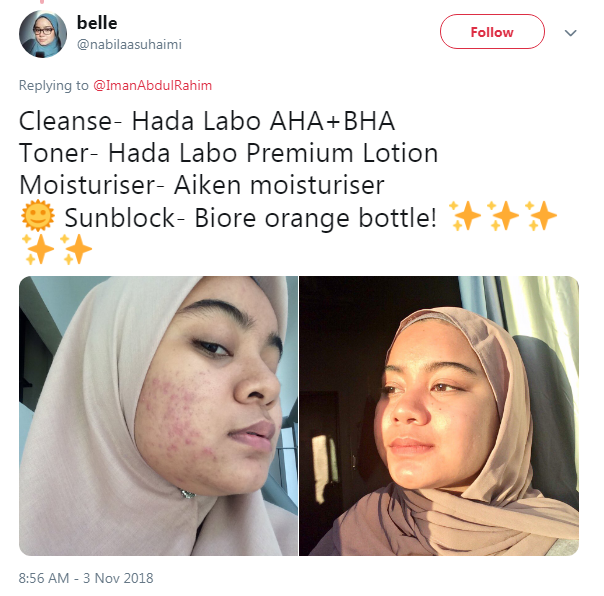Click the Follow button
This screenshot has width=604, height=596.
[492, 32]
